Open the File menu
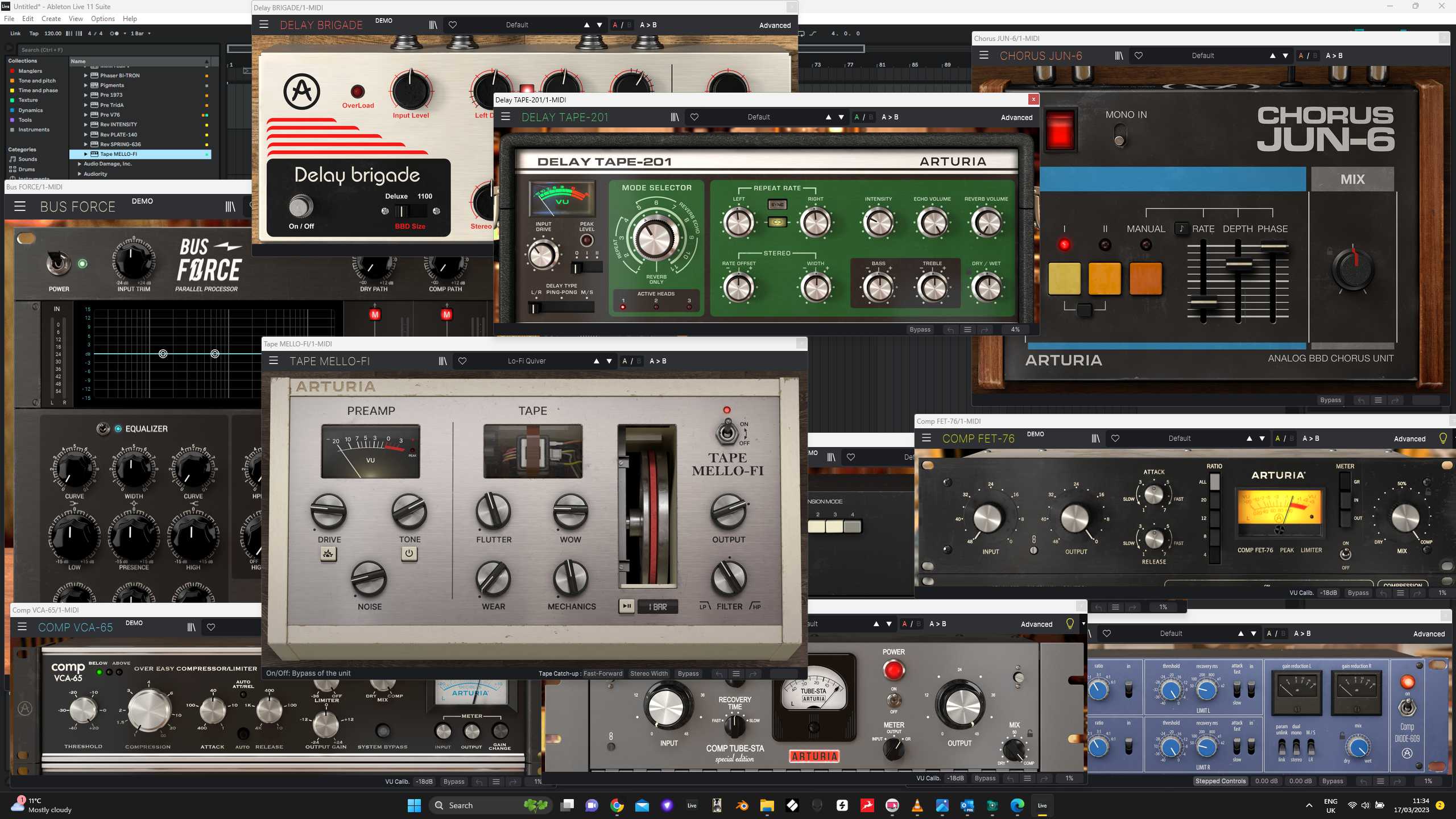The image size is (1456, 819). pyautogui.click(x=9, y=18)
